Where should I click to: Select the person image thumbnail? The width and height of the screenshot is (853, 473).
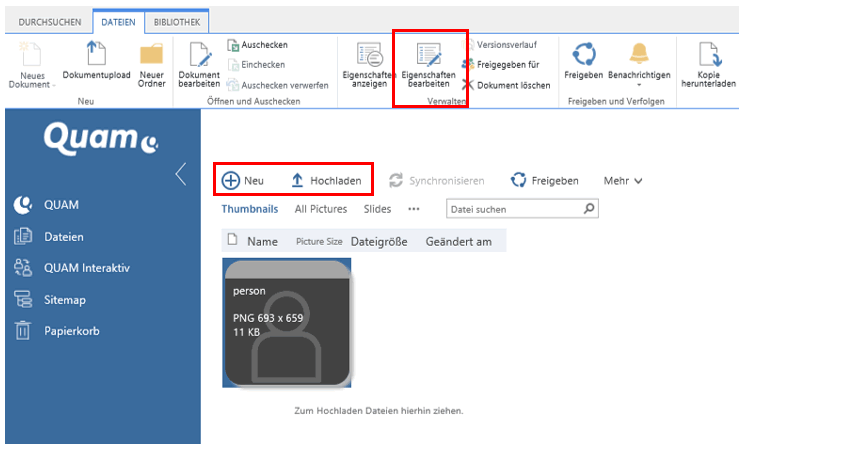[x=287, y=322]
